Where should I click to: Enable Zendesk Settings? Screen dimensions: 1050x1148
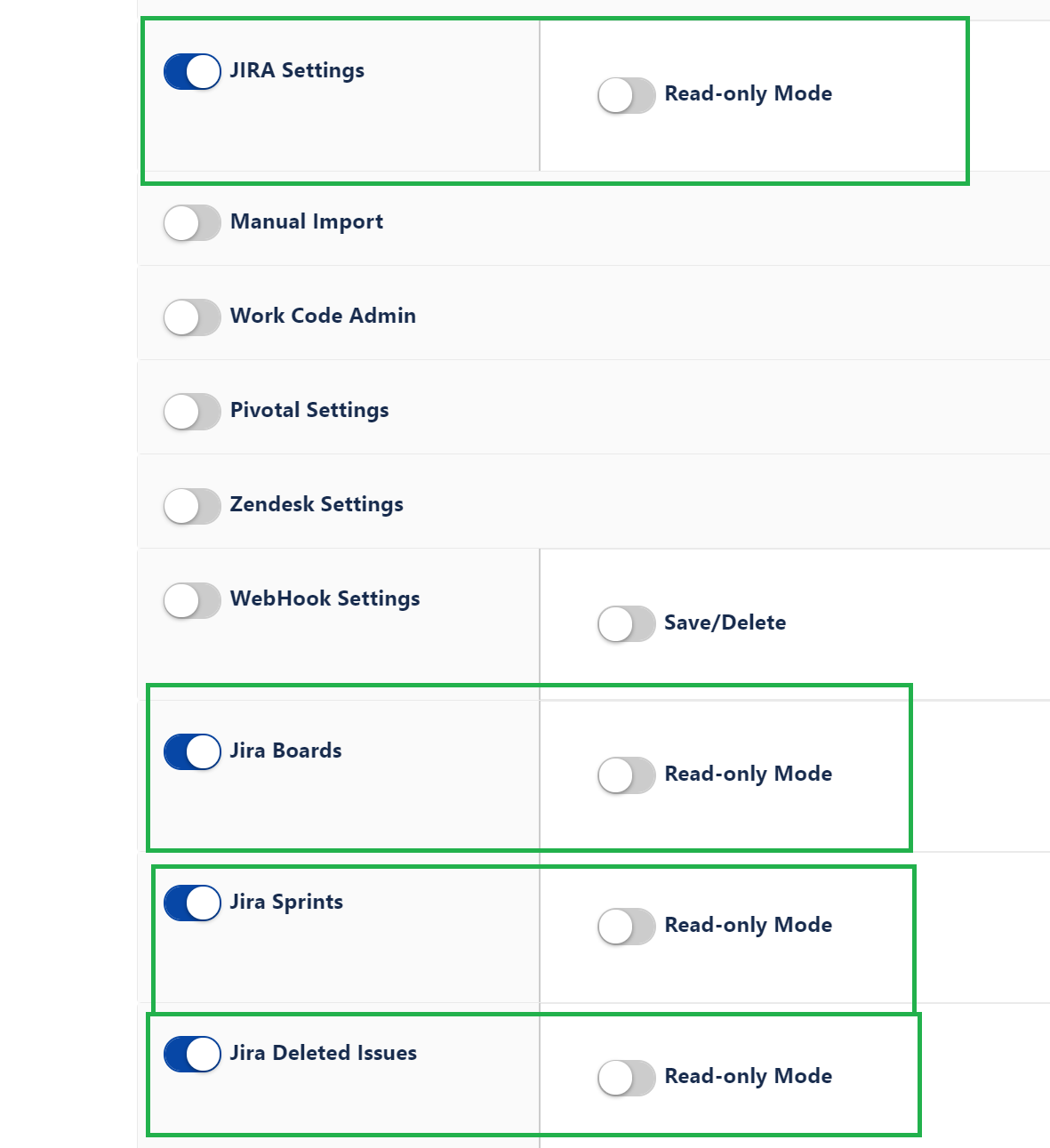click(191, 505)
